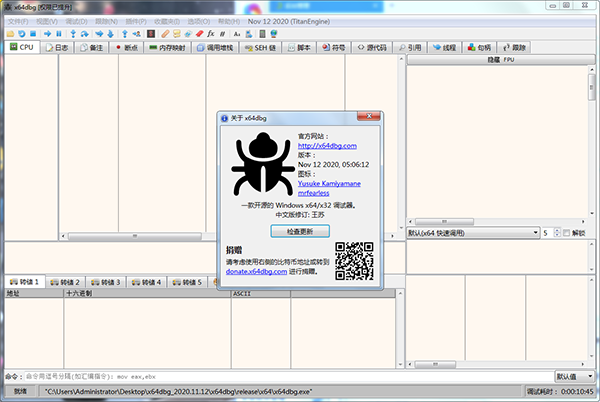Click the 检查更新 button
The height and width of the screenshot is (402, 600).
pyautogui.click(x=299, y=231)
